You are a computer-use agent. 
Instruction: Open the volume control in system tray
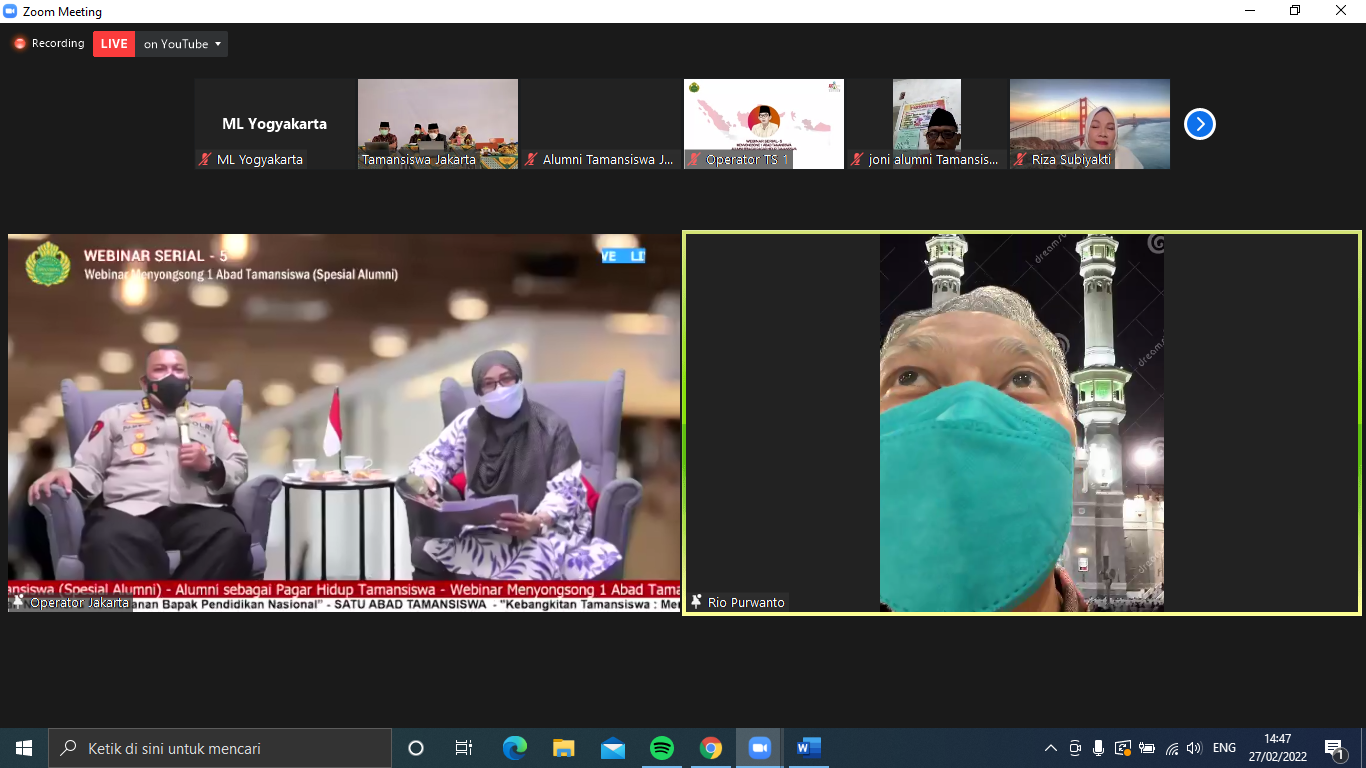pyautogui.click(x=1193, y=748)
